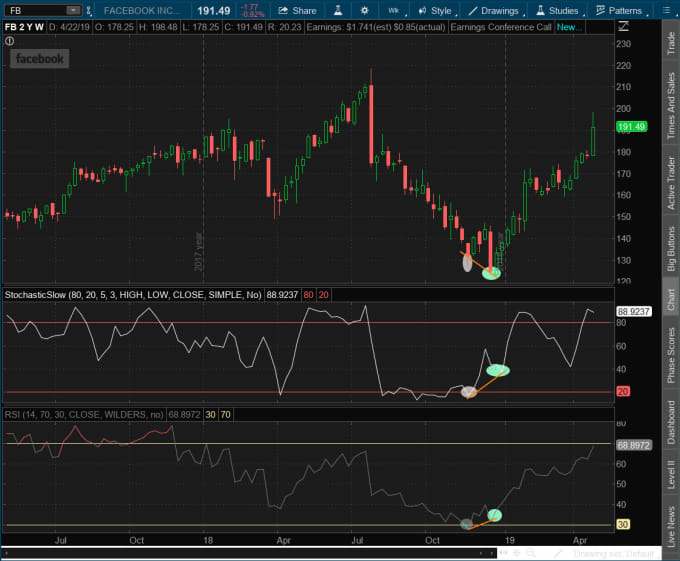
Task: Click the red 20 bubble on stochastic axis
Action: 623,391
